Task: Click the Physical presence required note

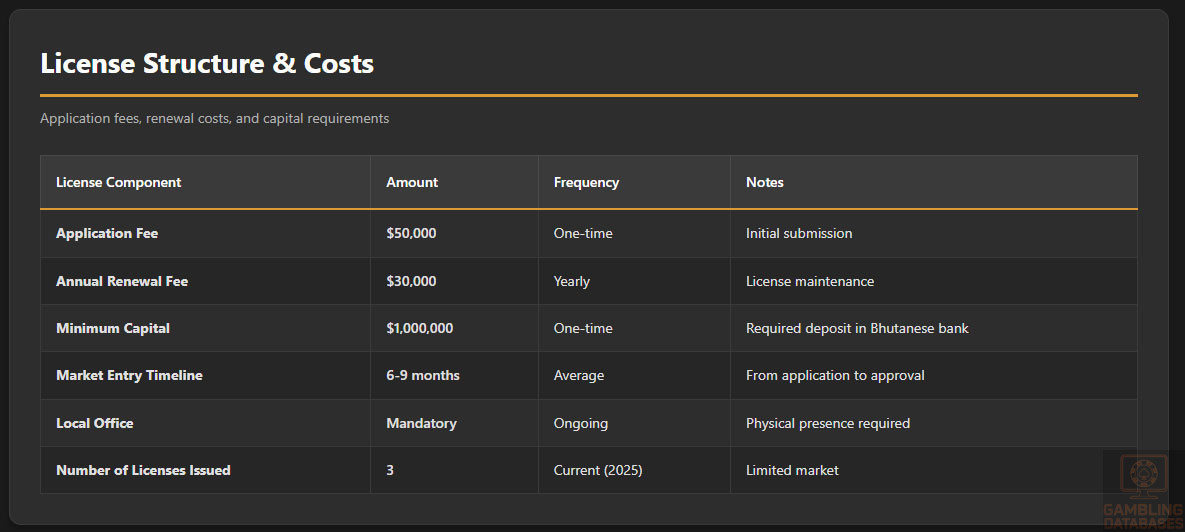Action: (828, 423)
